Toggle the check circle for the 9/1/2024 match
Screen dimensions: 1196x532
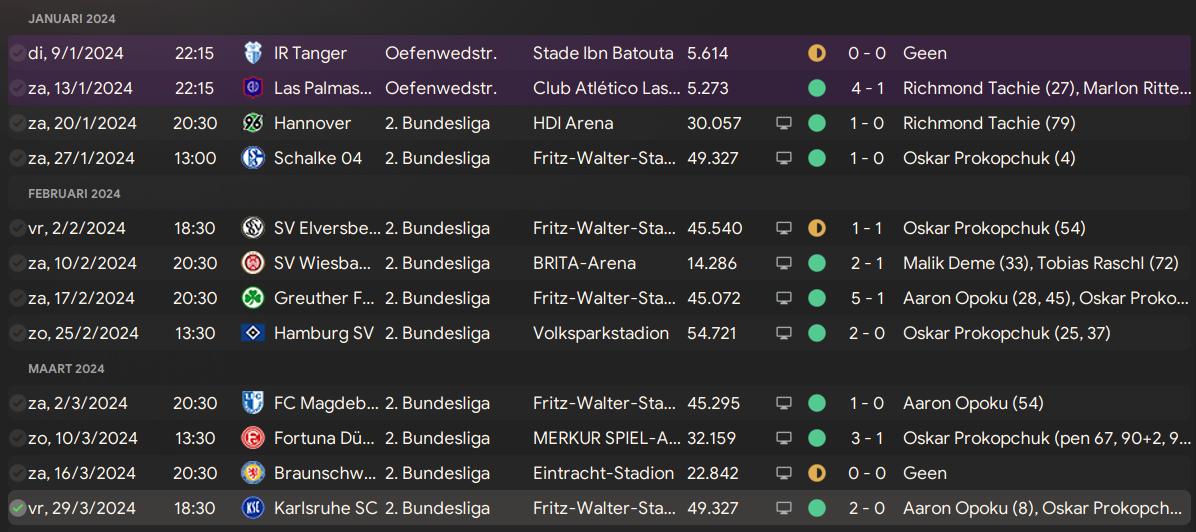(x=17, y=53)
